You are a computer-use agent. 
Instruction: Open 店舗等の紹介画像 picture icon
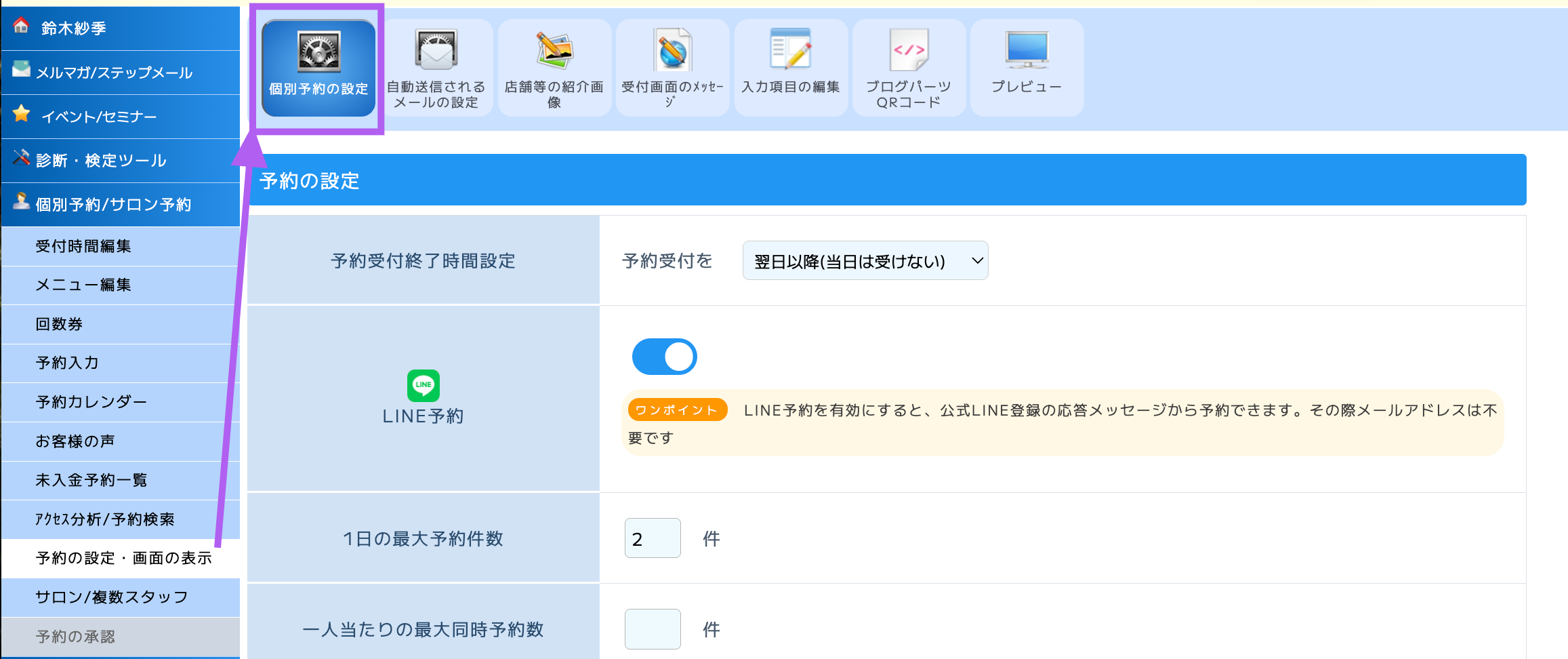click(x=554, y=50)
